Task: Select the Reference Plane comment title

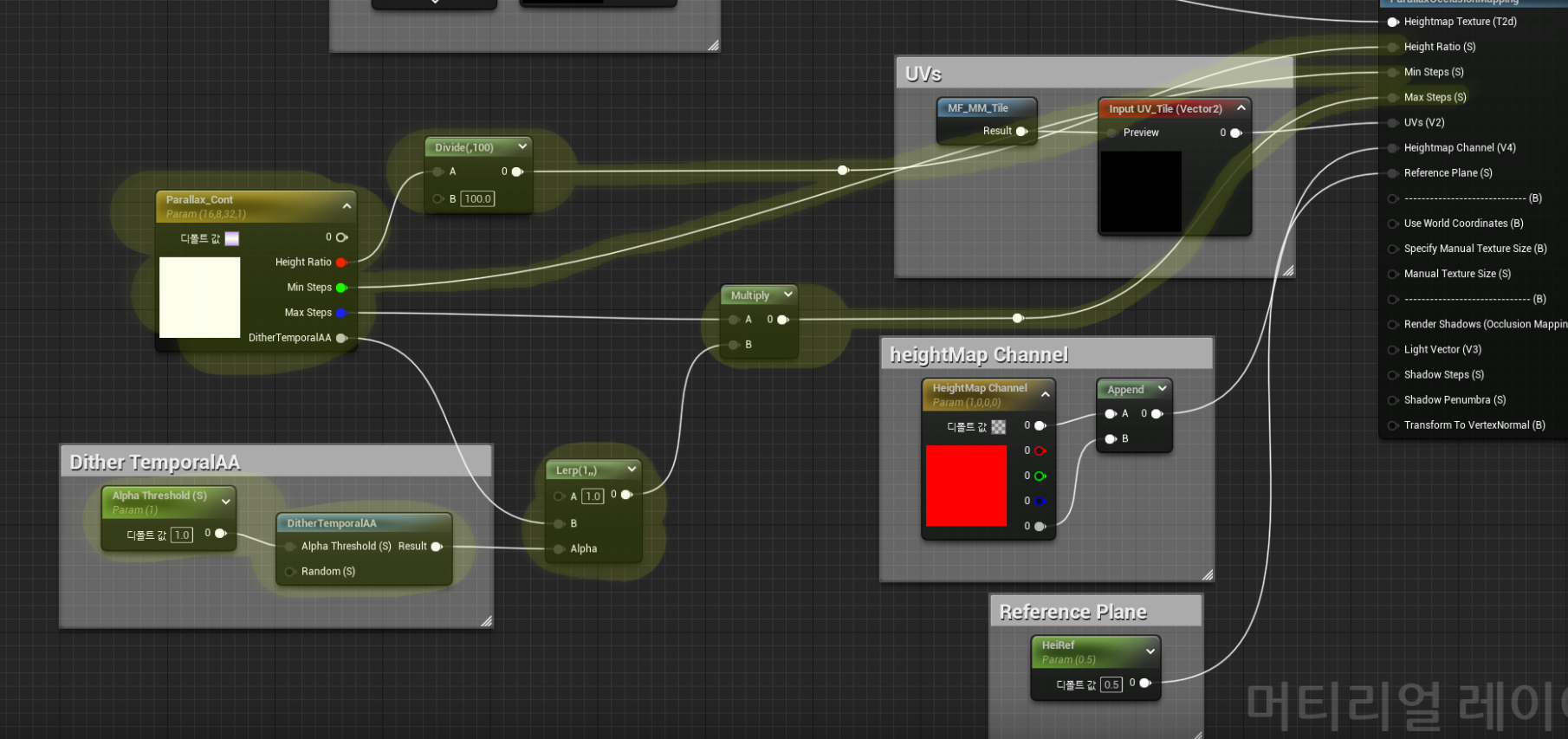Action: 1072,613
